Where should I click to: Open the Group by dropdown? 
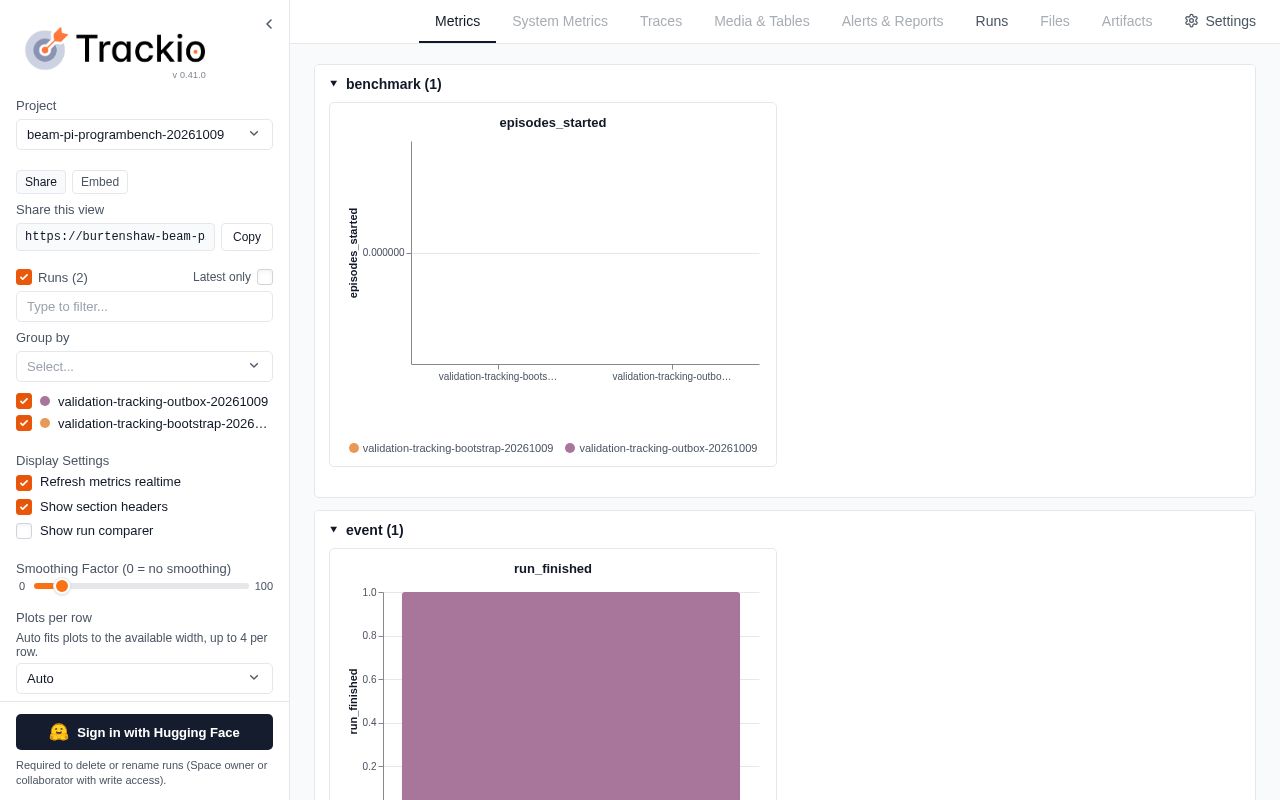tap(144, 366)
